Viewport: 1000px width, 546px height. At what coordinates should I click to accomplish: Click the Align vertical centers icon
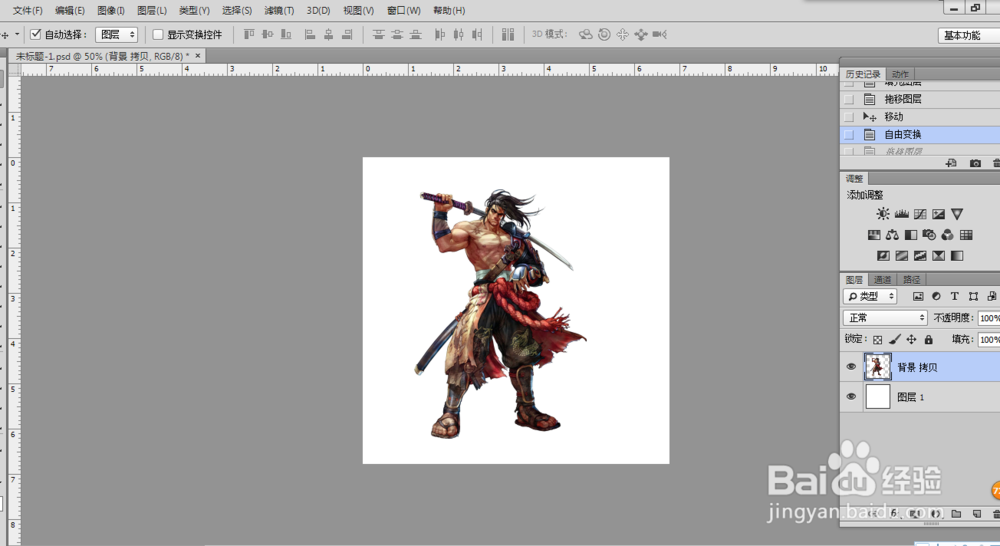pyautogui.click(x=268, y=34)
